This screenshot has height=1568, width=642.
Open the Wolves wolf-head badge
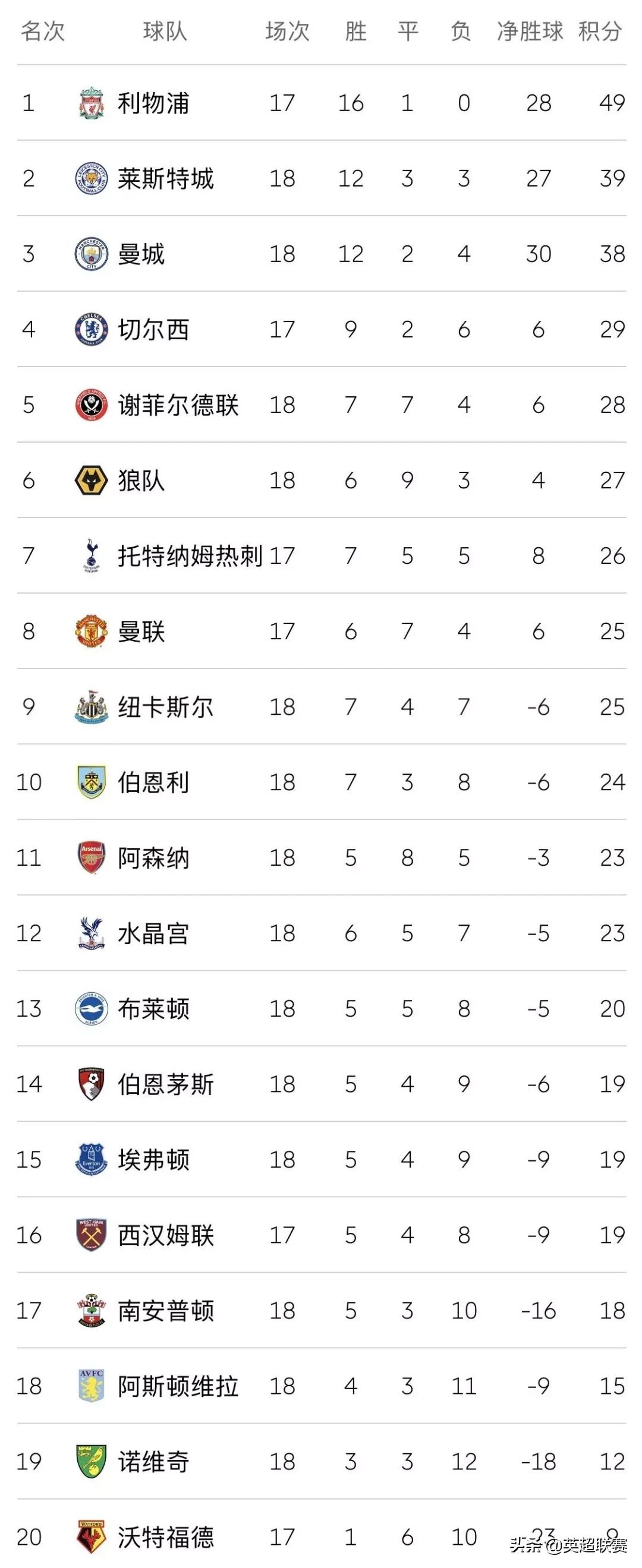coord(92,480)
